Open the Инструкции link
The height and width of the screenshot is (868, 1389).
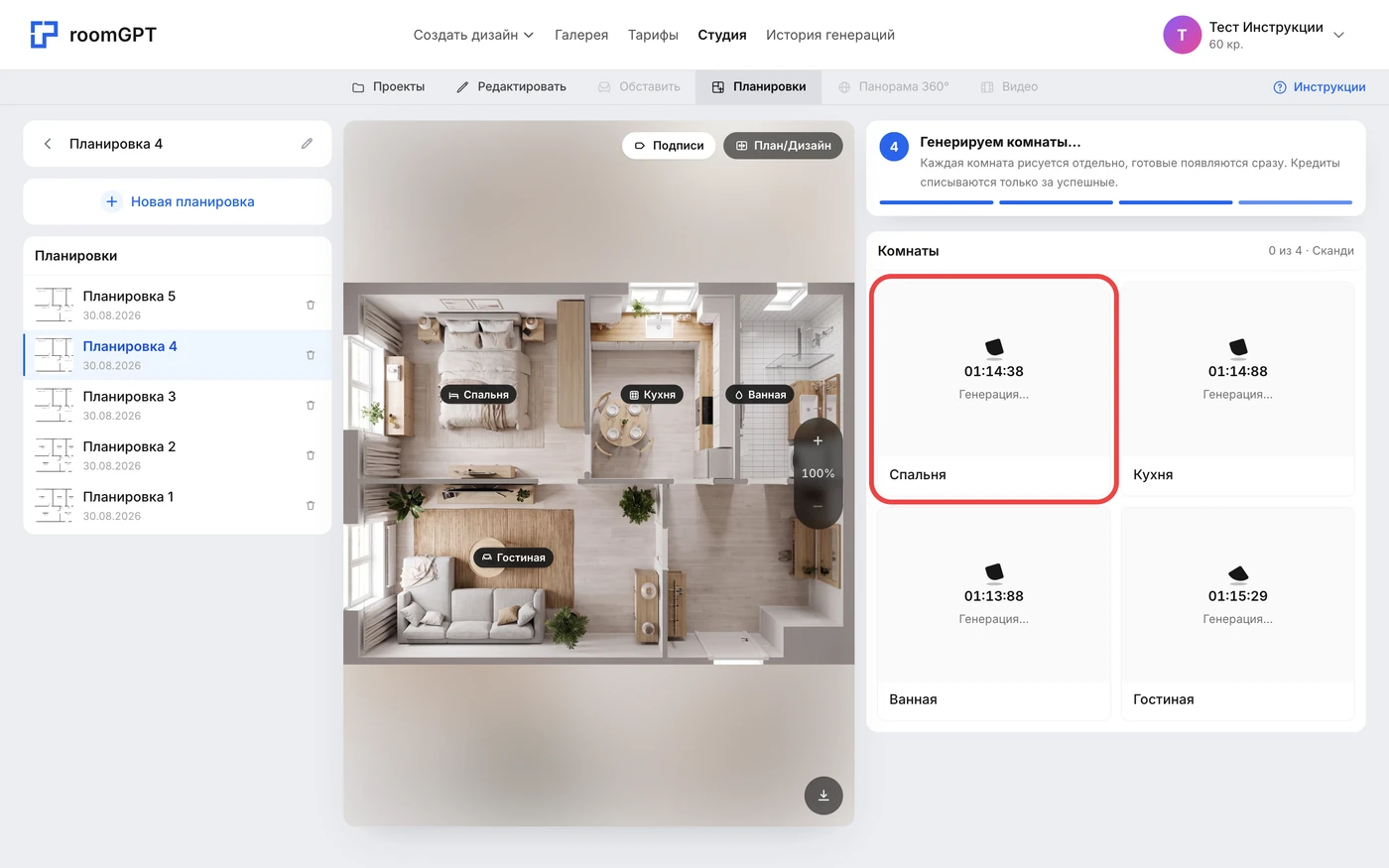(1320, 87)
